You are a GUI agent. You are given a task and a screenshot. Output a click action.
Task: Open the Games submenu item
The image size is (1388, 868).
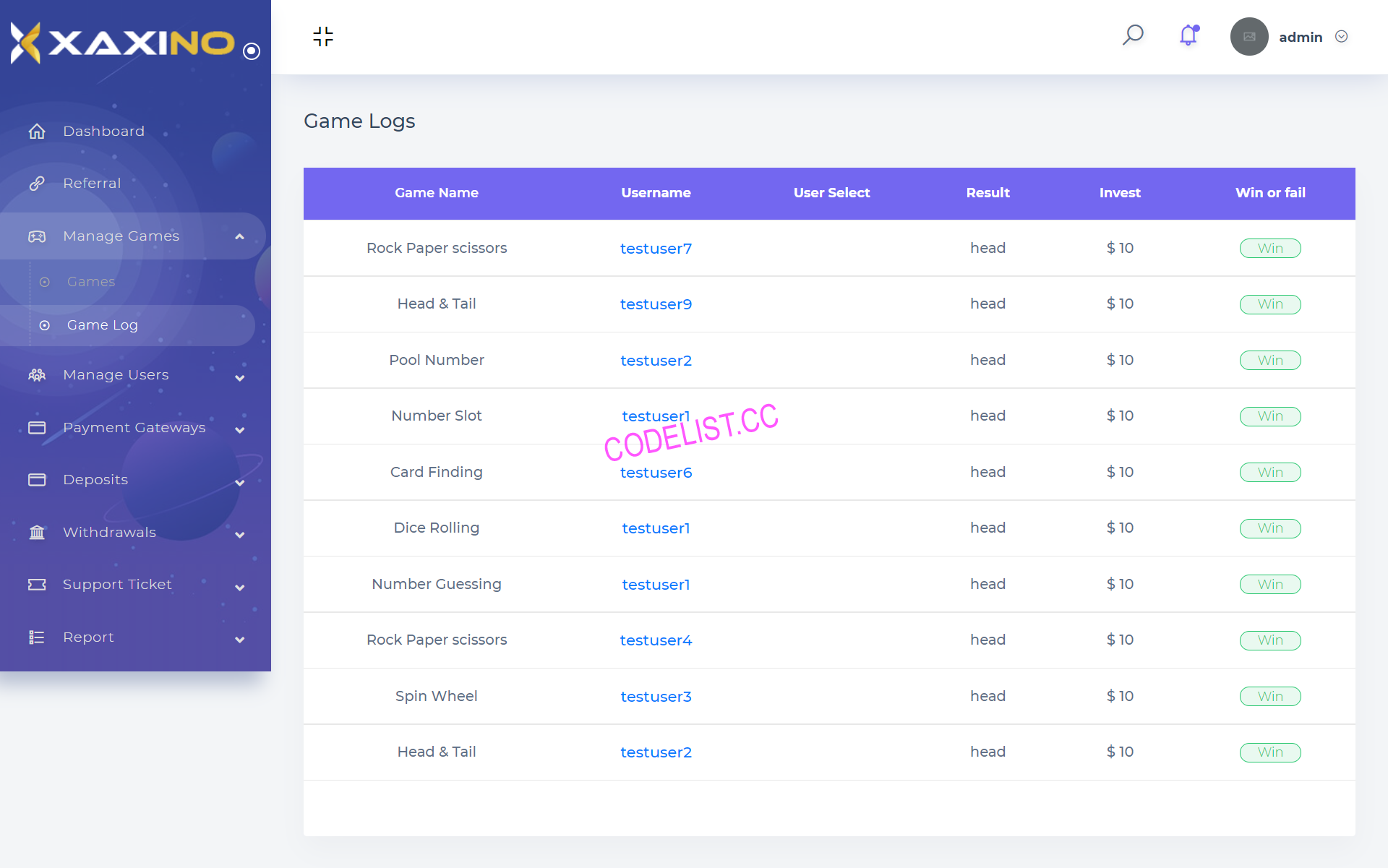[x=91, y=282]
